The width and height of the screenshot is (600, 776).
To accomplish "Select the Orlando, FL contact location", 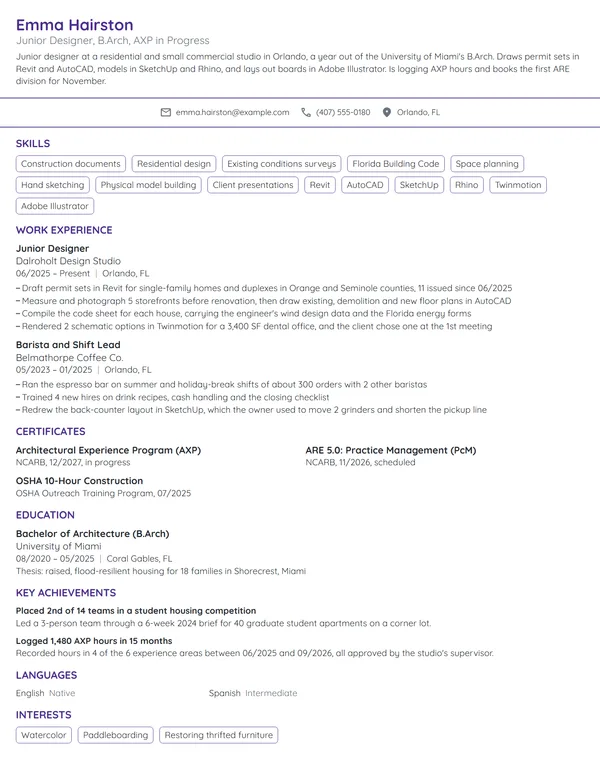I will (418, 112).
